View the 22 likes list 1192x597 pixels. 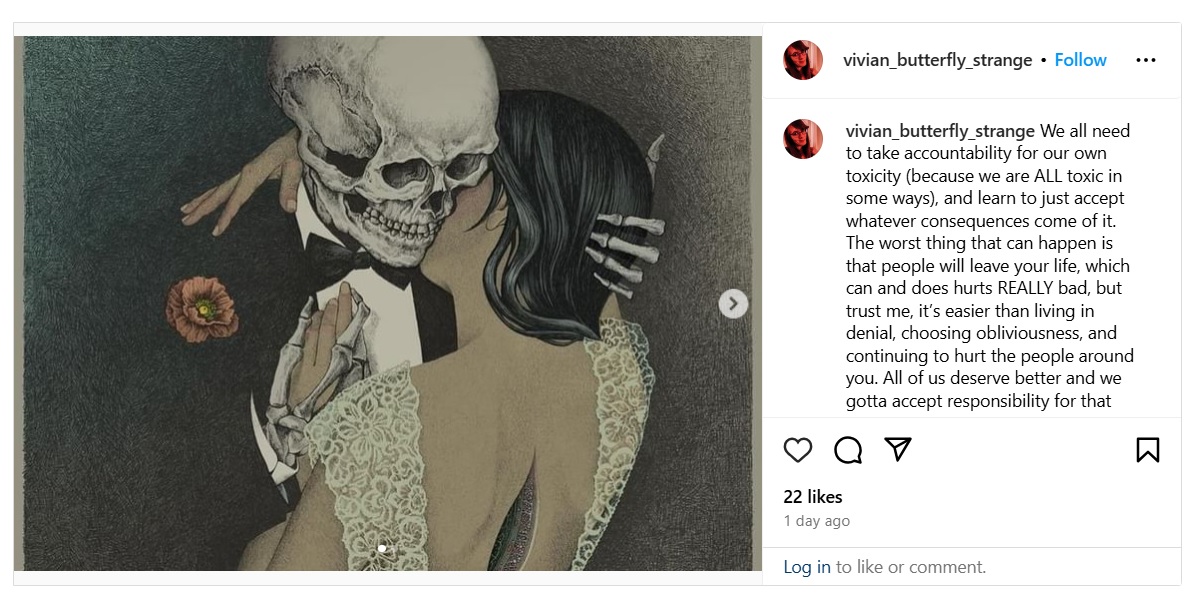point(812,497)
